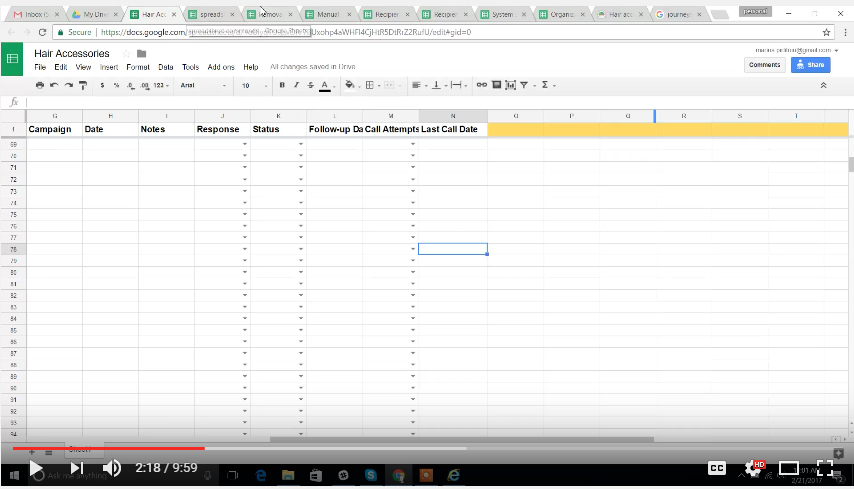Turn on the filter
This screenshot has height=489, width=854.
[x=524, y=85]
